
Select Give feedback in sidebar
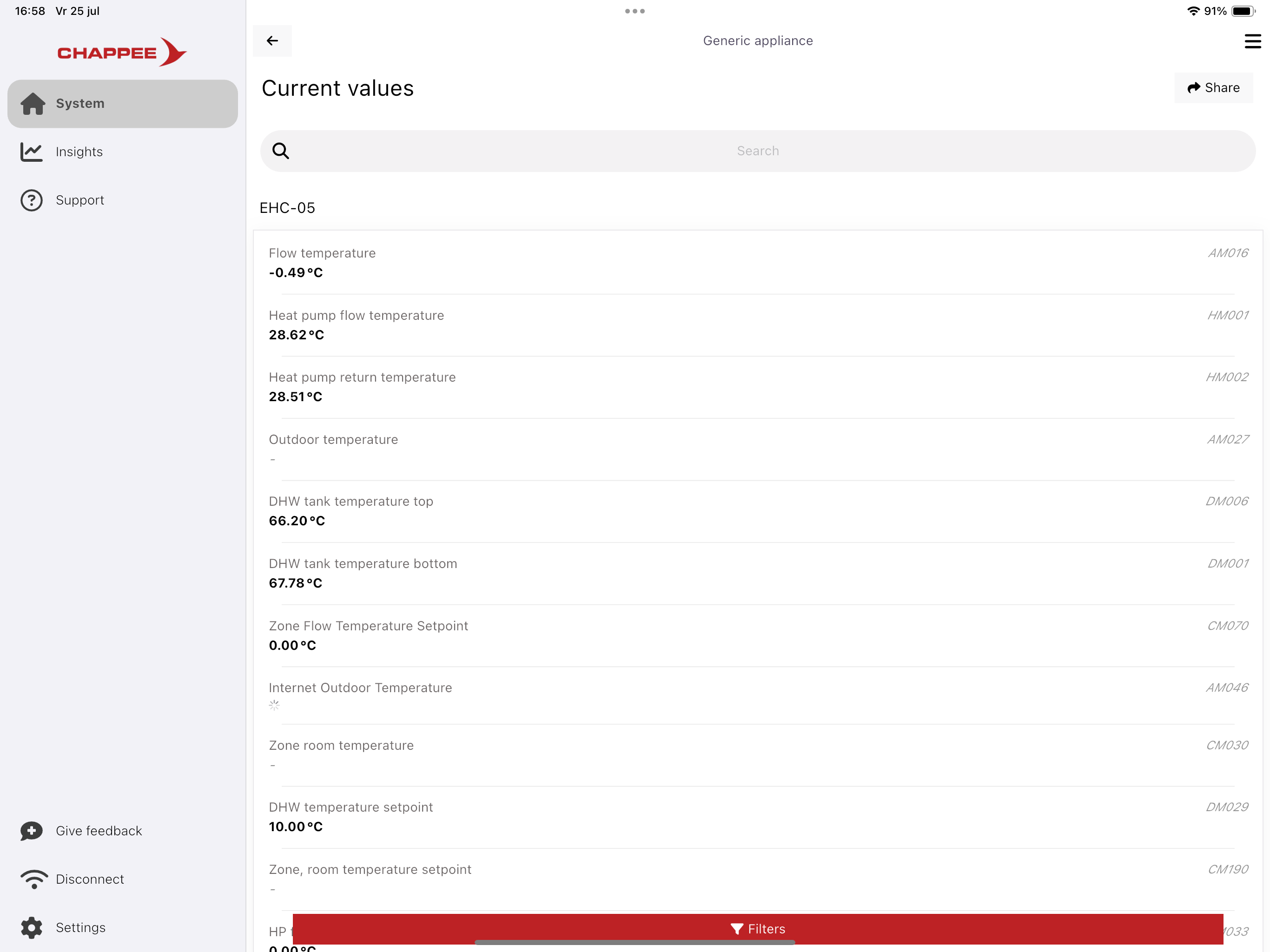point(122,831)
